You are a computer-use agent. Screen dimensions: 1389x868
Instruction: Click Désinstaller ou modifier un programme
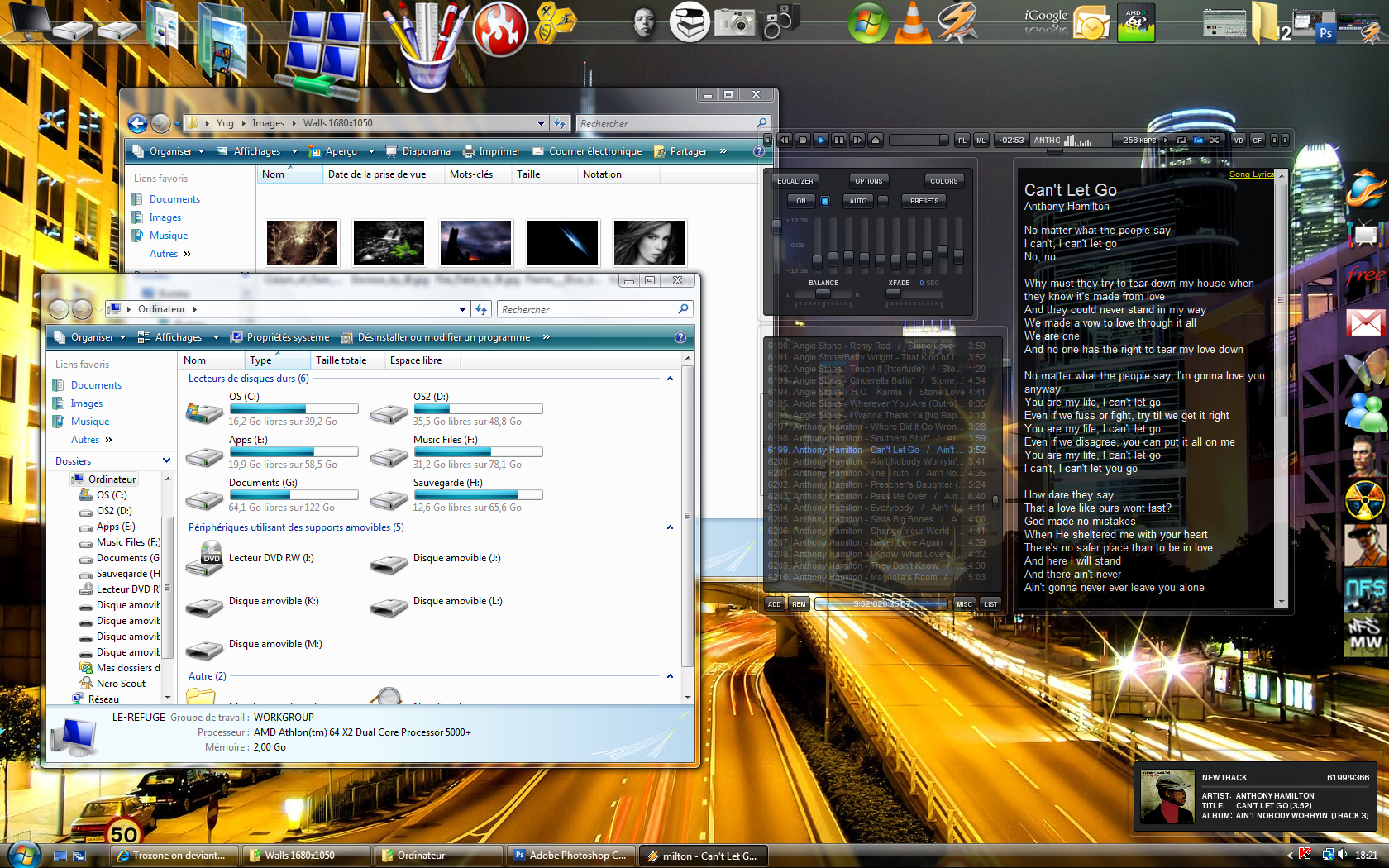436,337
